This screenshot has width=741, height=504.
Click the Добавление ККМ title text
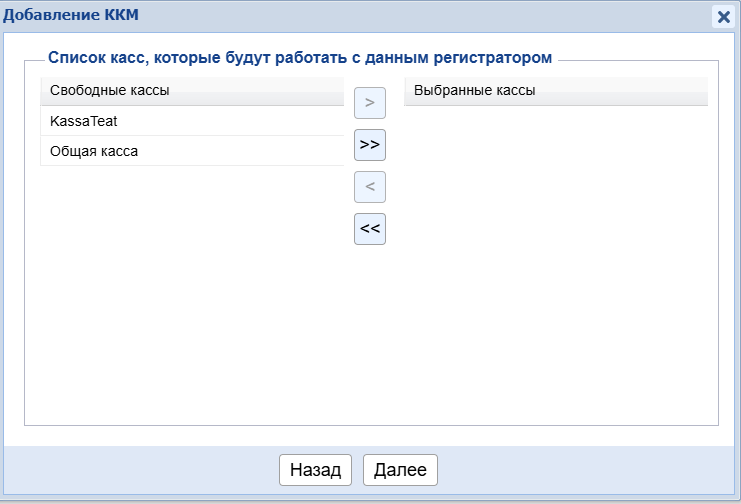(72, 15)
